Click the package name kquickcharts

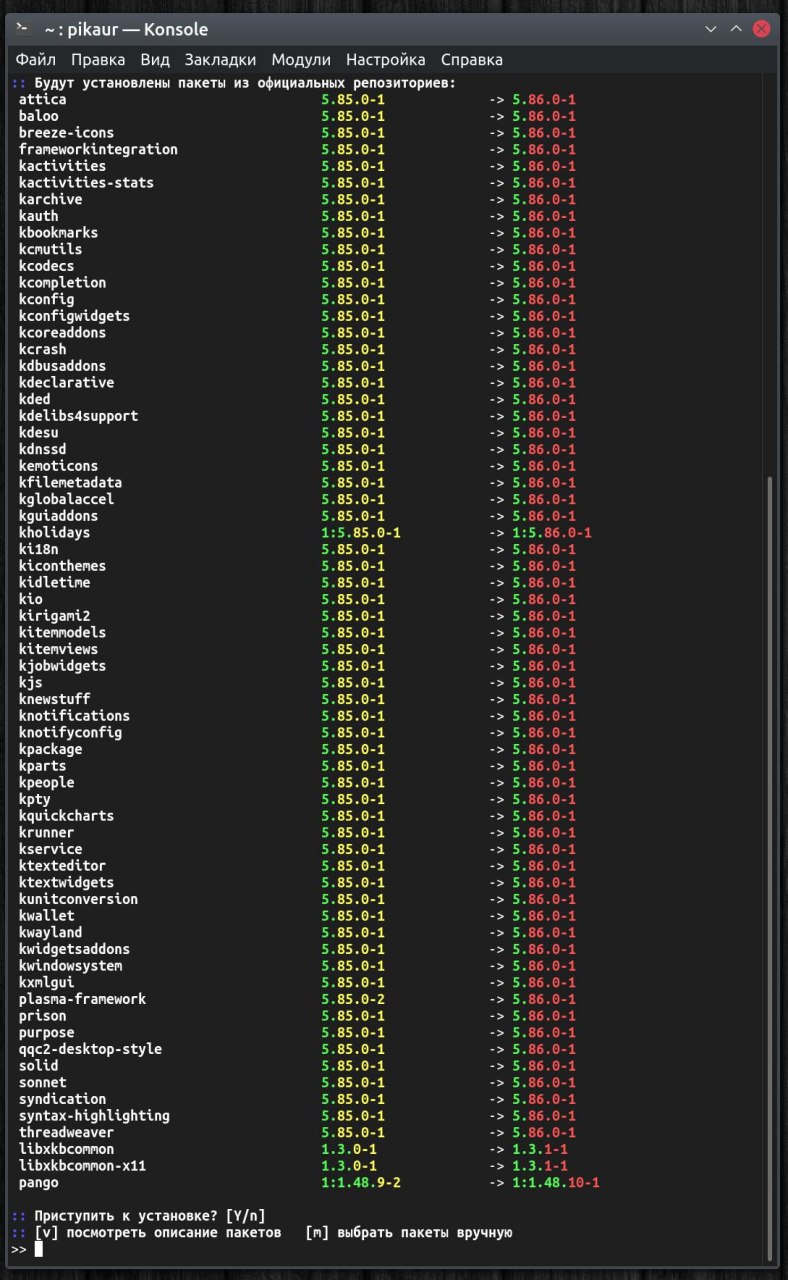(x=66, y=816)
